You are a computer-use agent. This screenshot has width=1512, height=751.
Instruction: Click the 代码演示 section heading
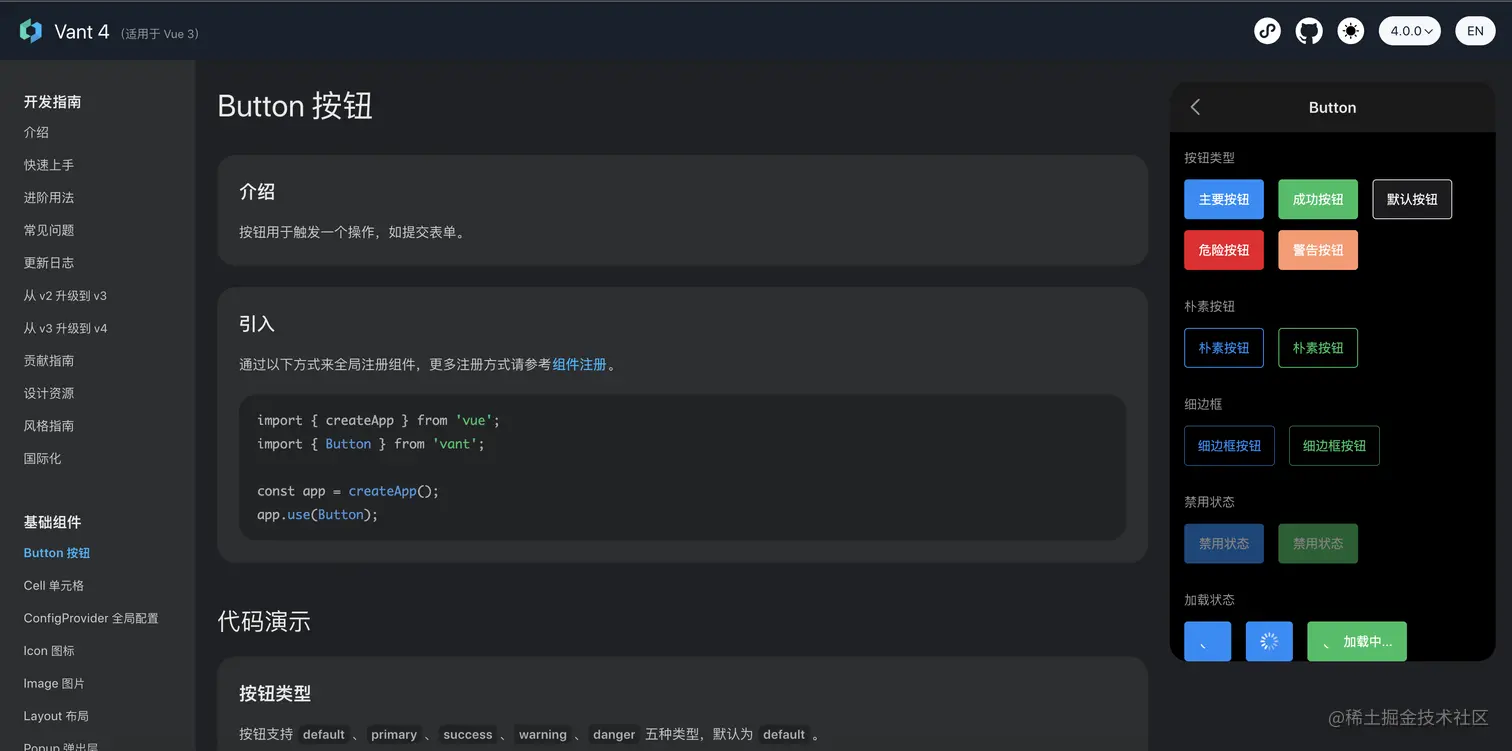(x=264, y=621)
